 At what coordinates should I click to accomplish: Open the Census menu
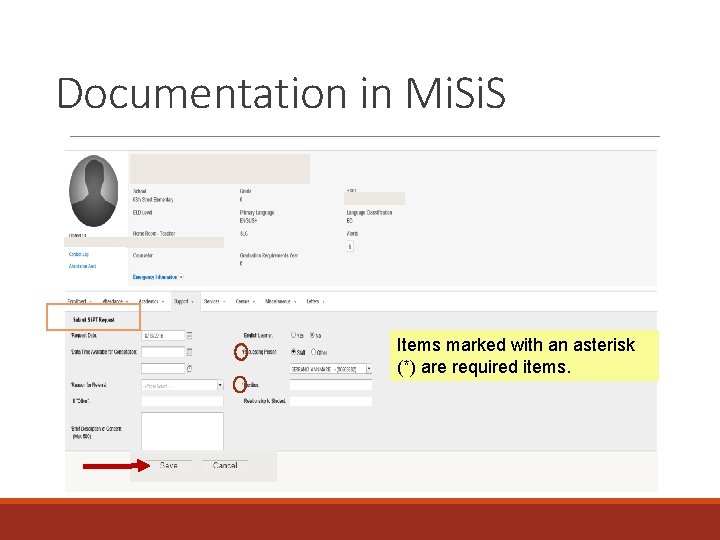pos(245,302)
